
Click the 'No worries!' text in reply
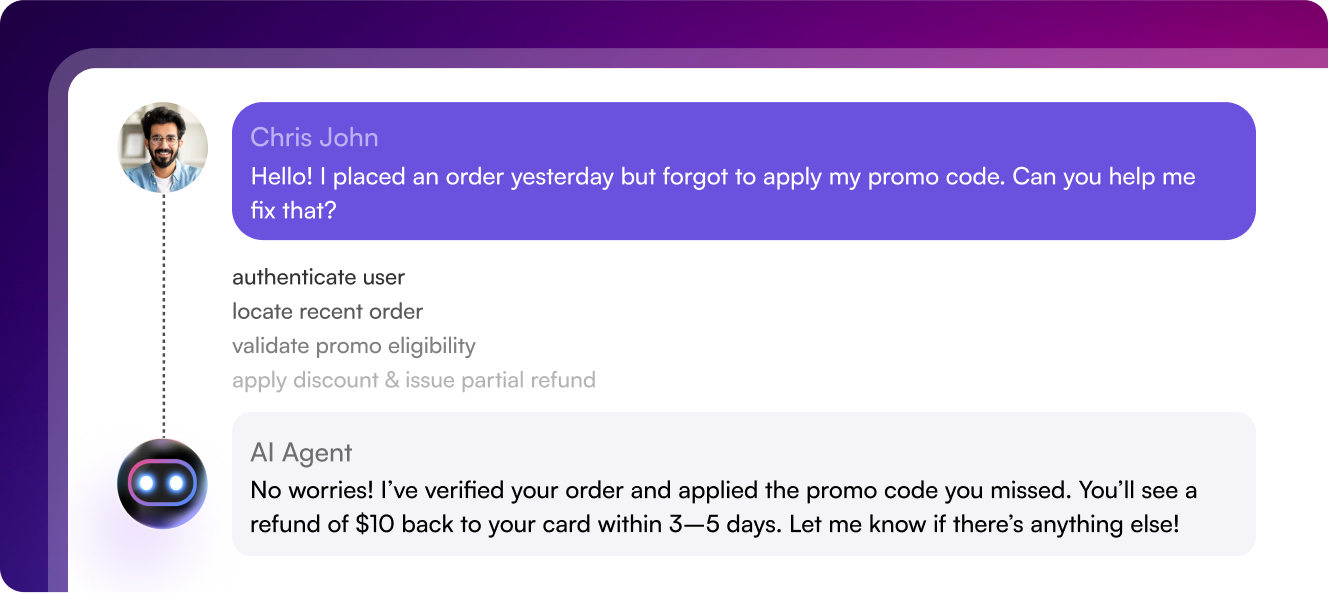[311, 491]
